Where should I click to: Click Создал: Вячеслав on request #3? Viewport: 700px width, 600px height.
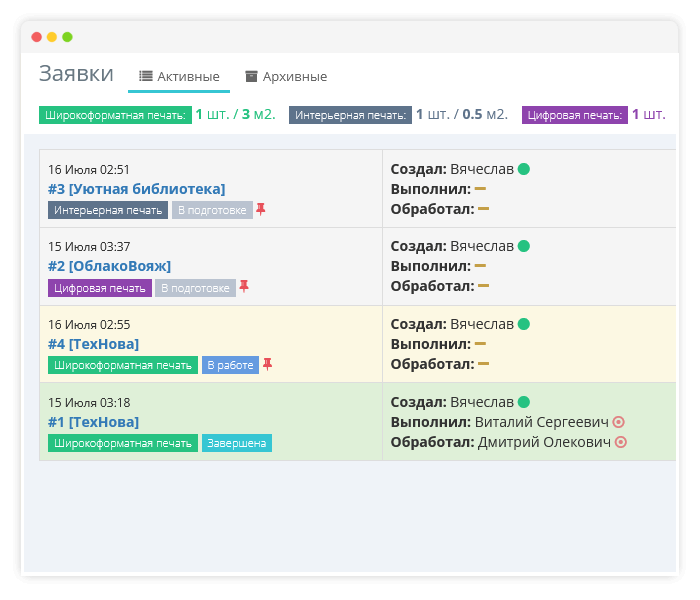452,169
